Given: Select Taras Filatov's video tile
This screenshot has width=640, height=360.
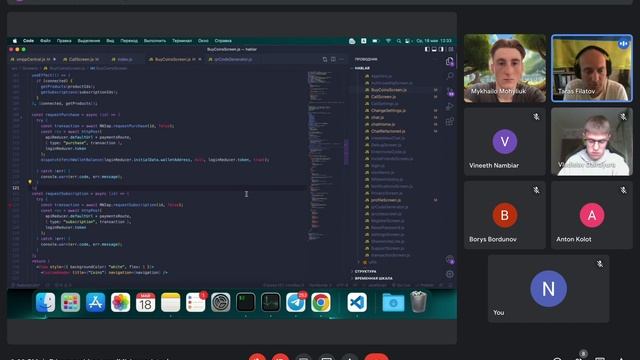Looking at the screenshot, I should [592, 68].
